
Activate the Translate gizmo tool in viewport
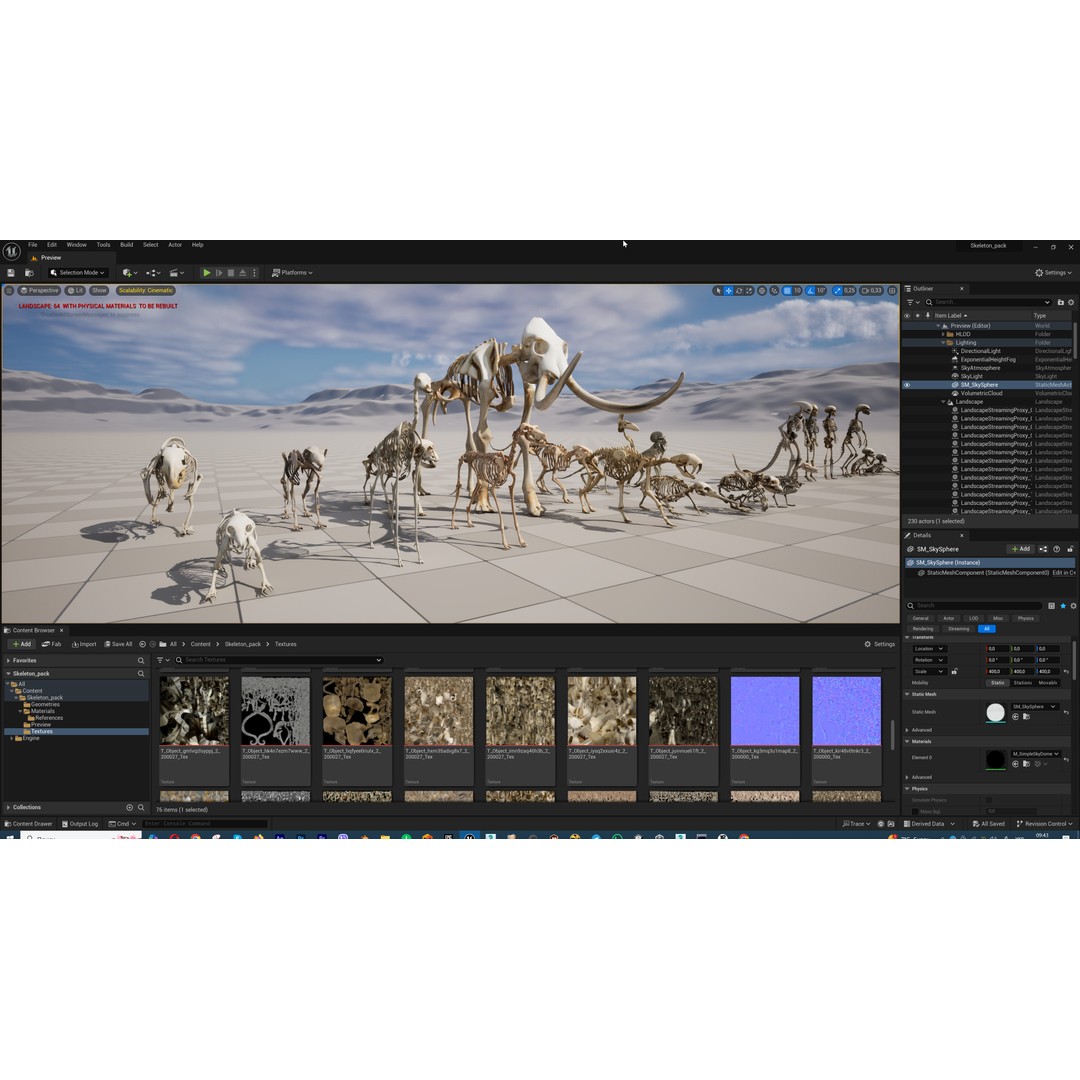[728, 291]
